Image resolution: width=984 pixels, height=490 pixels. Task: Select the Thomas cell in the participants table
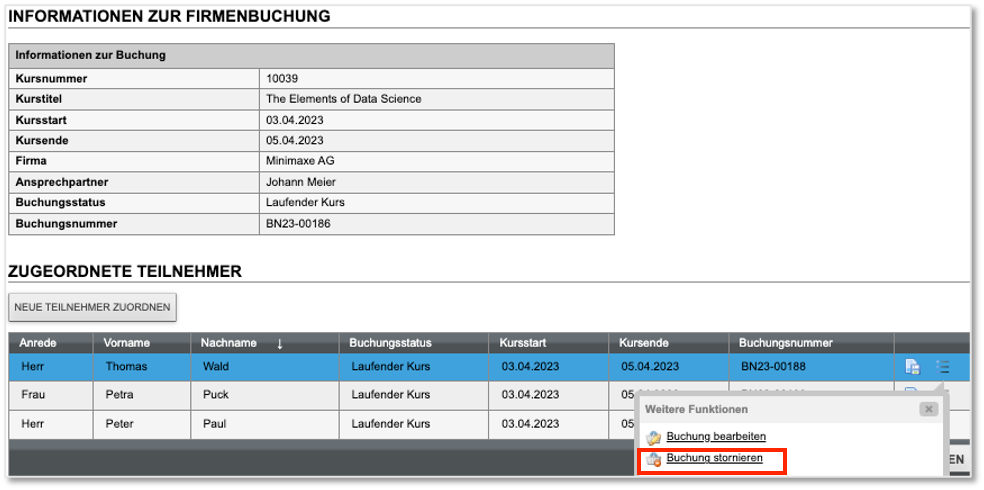[x=126, y=366]
